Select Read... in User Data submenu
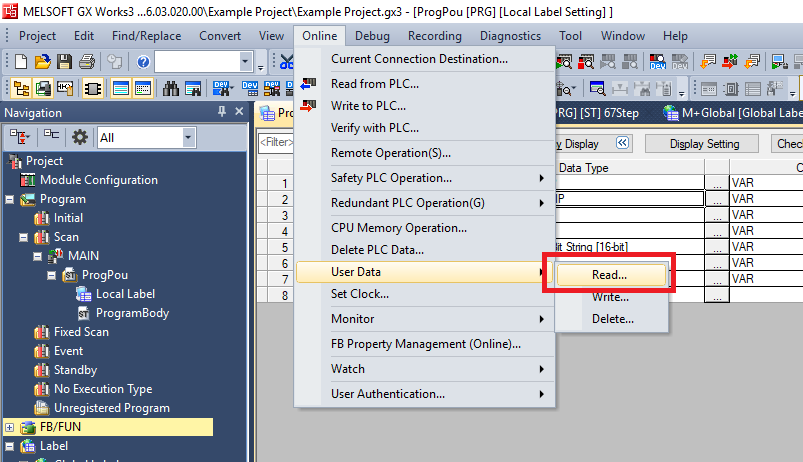Image resolution: width=803 pixels, height=462 pixels. 609,273
